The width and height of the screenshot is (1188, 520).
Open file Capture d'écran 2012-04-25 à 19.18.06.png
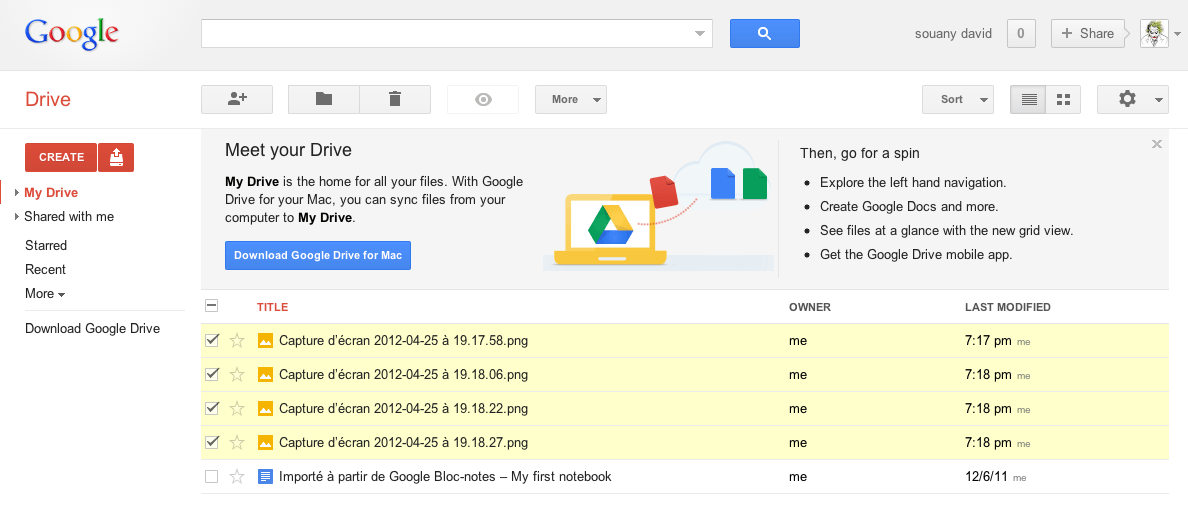403,374
